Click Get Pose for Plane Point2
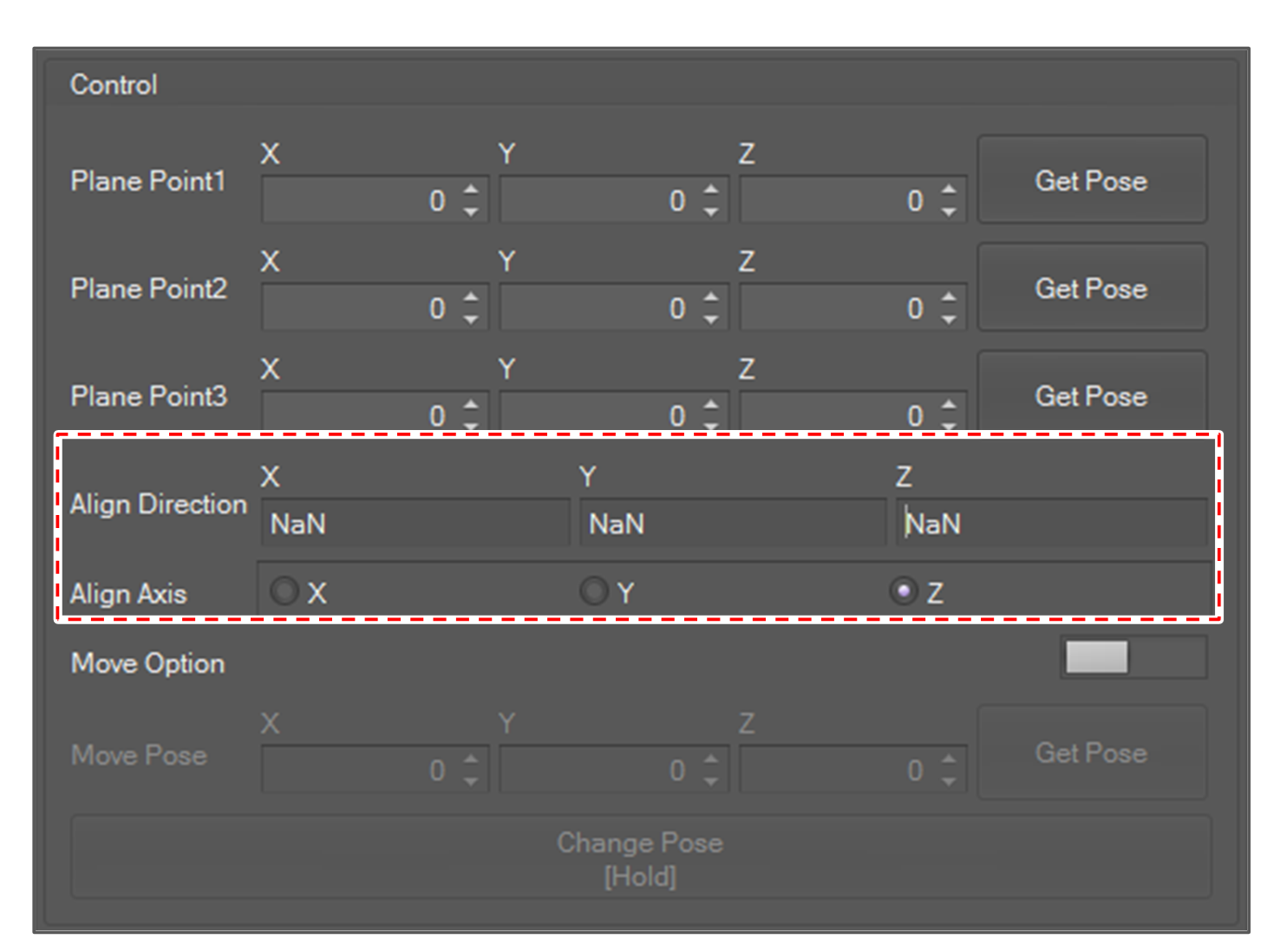 tap(1092, 288)
